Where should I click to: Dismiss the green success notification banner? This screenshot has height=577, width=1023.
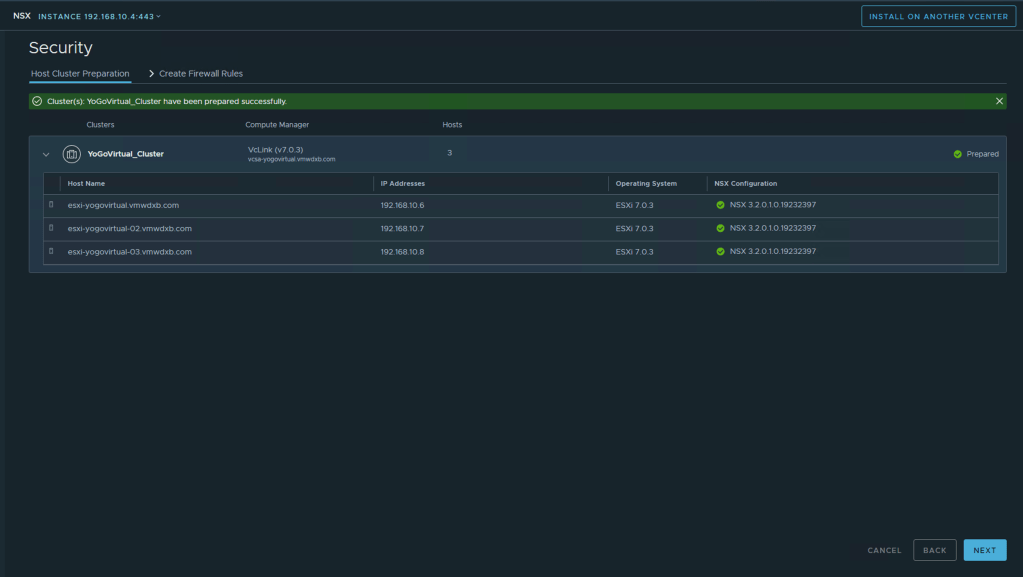click(x=999, y=101)
